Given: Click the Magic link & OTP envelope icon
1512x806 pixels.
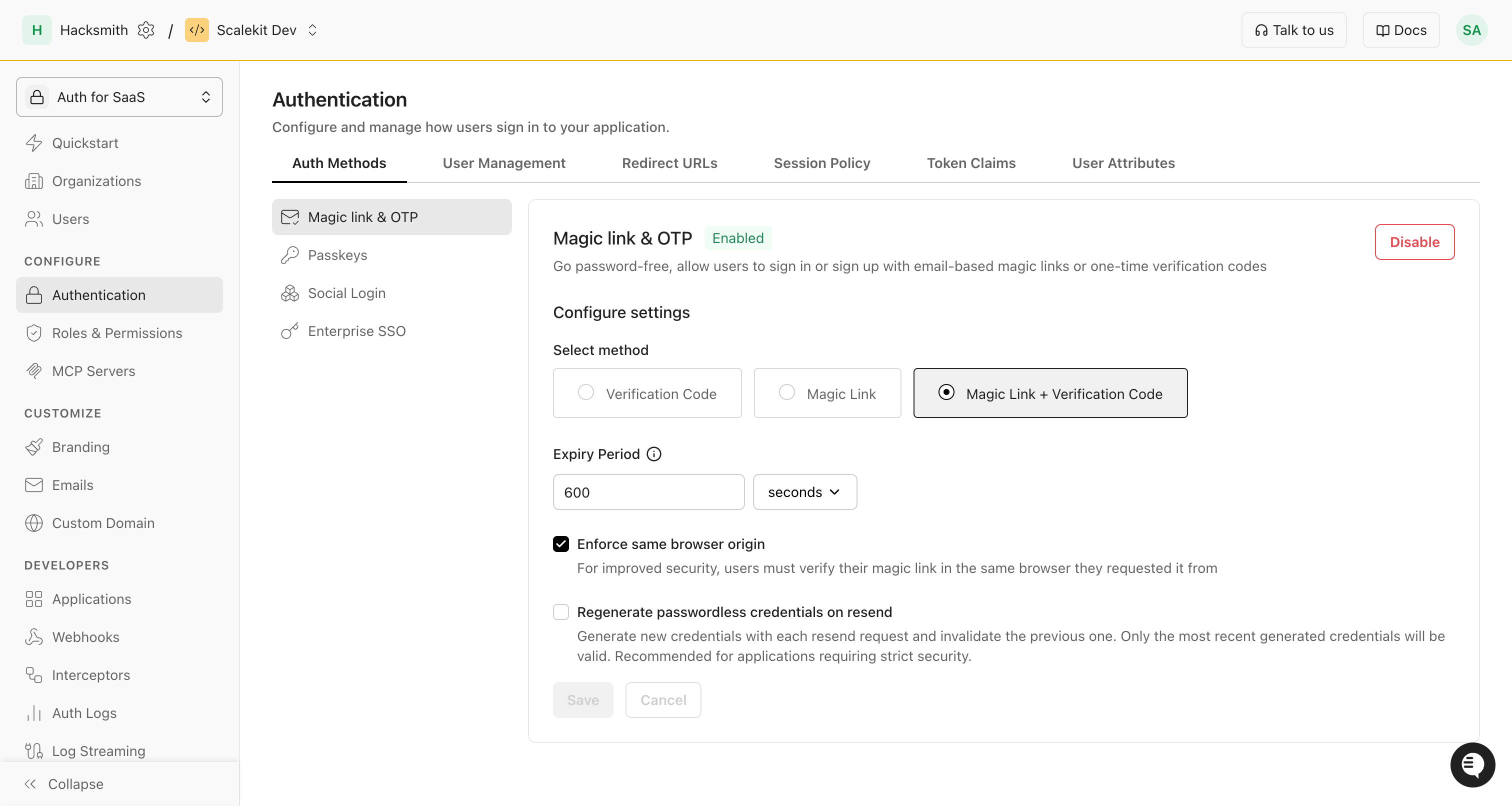Looking at the screenshot, I should [290, 217].
